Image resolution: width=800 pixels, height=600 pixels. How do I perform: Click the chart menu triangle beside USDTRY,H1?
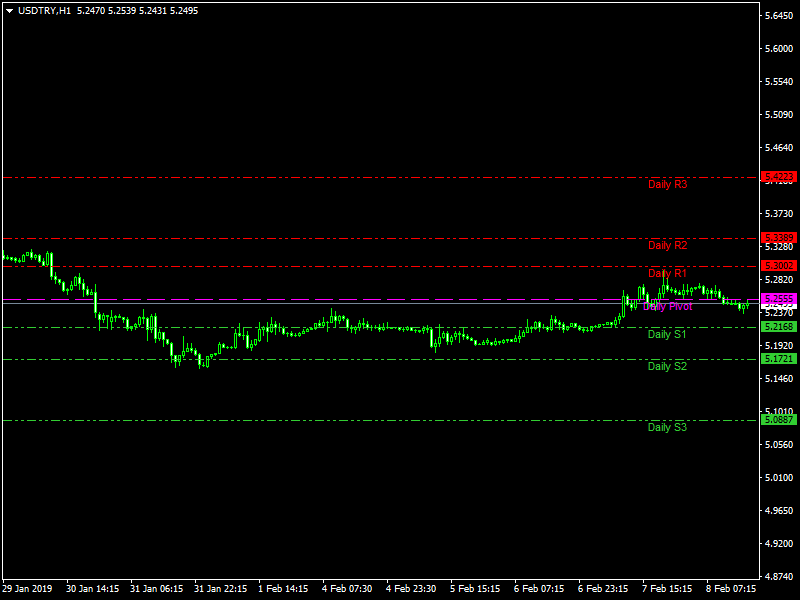pyautogui.click(x=9, y=10)
